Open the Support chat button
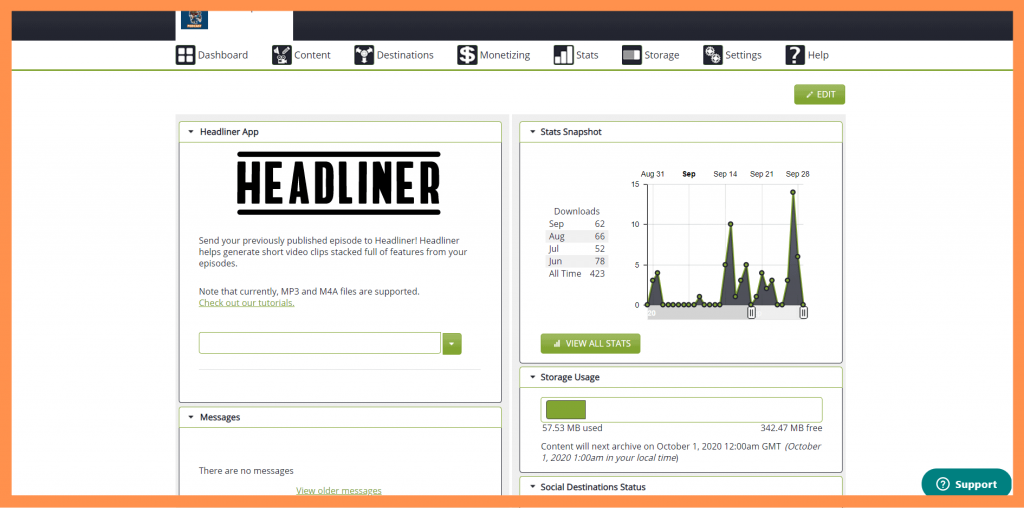Screen dimensions: 1024x508 (967, 484)
